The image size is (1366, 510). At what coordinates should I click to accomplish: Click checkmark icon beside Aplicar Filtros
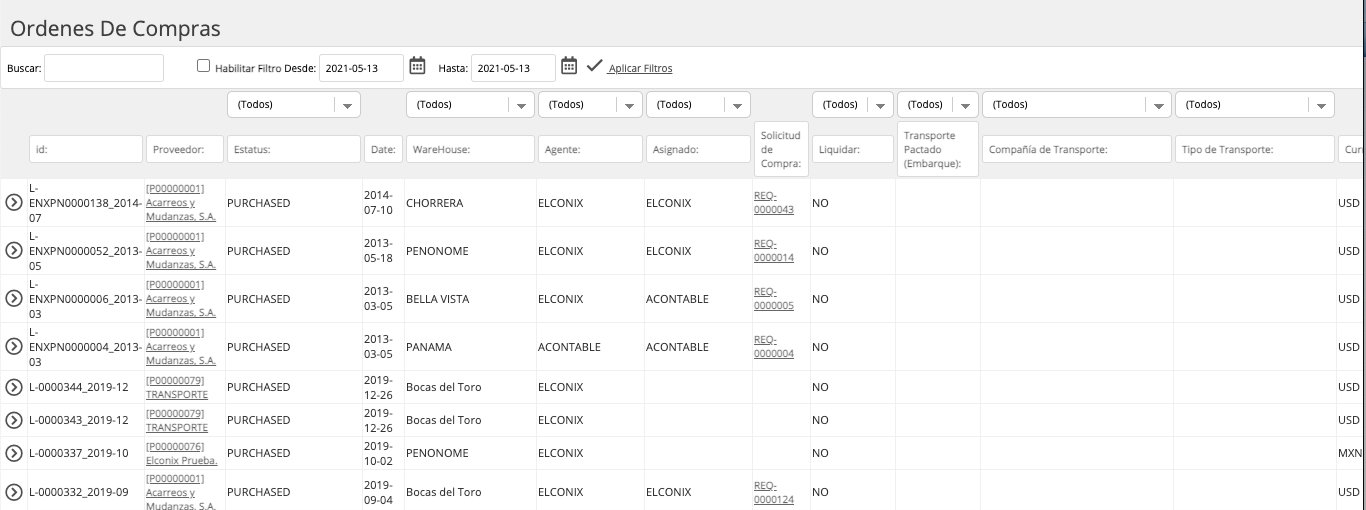[595, 66]
